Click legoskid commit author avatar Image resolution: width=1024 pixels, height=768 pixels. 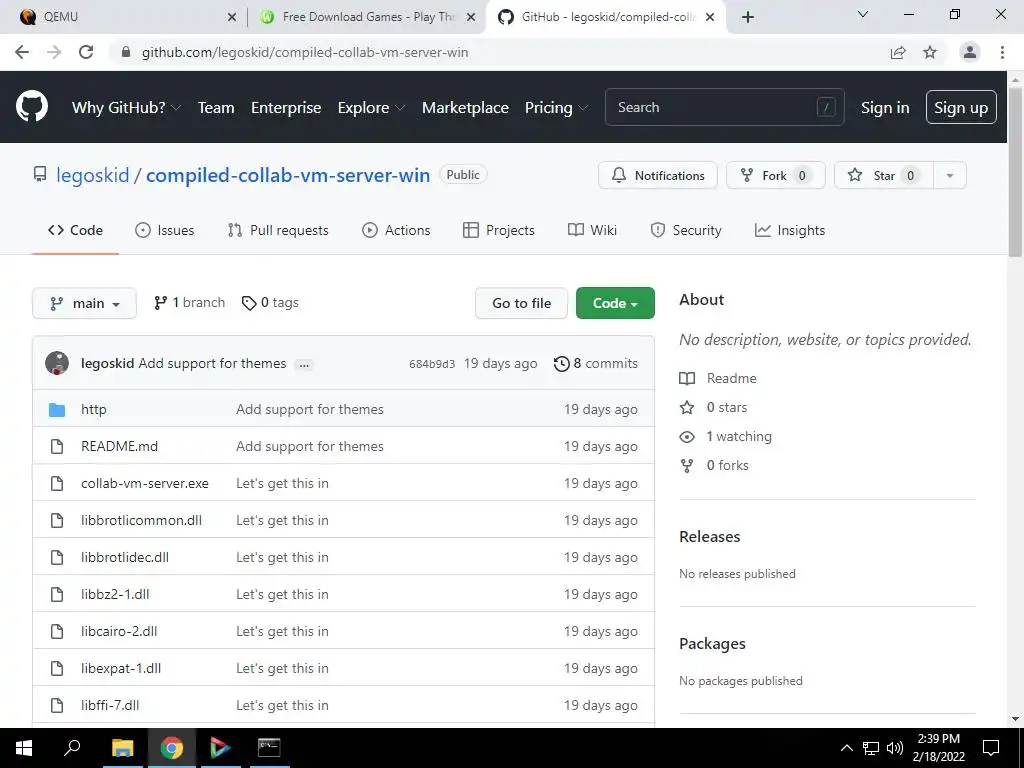pos(57,363)
